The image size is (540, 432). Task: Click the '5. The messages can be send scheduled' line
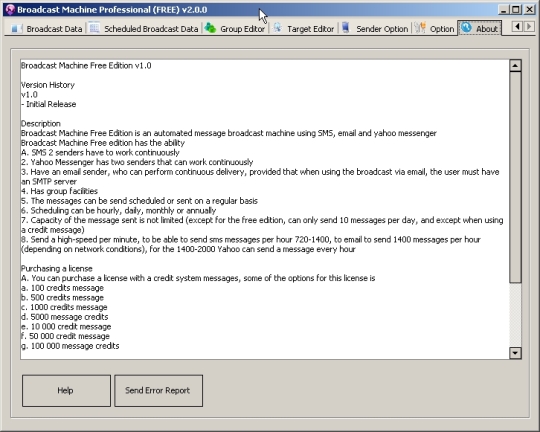coord(139,200)
